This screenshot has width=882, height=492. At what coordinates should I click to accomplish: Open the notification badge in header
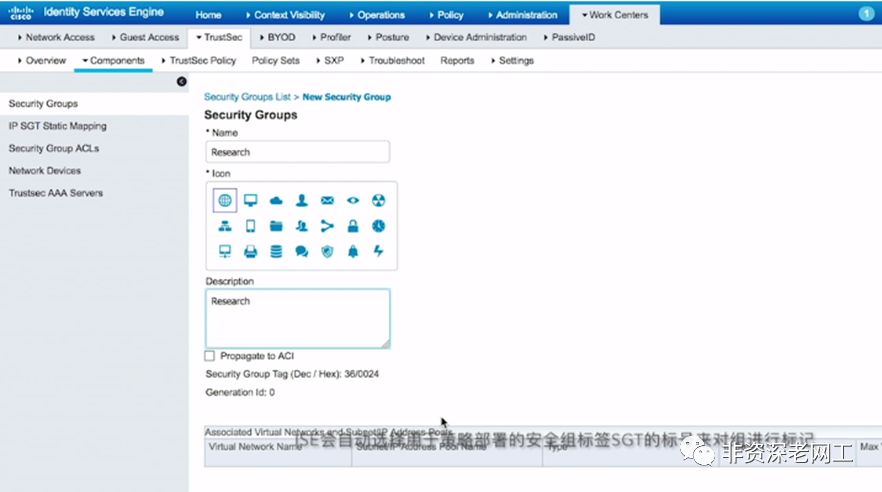[866, 14]
